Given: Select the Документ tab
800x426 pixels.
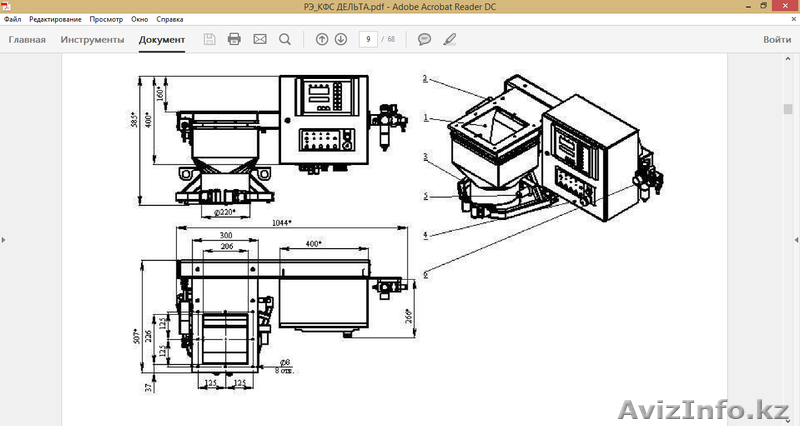Looking at the screenshot, I should [x=162, y=40].
